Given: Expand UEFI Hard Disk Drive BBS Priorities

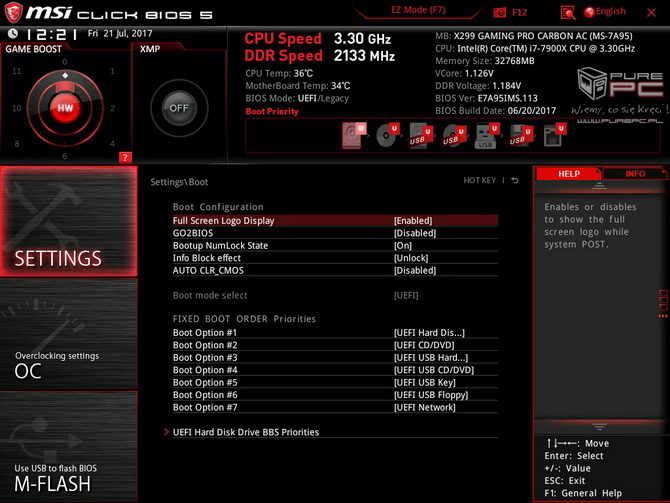Looking at the screenshot, I should 246,432.
